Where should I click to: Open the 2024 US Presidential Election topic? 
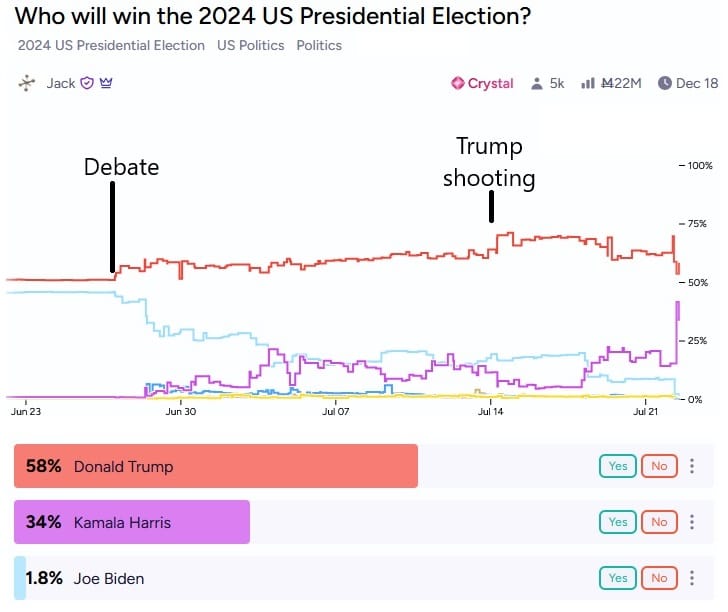(x=111, y=45)
